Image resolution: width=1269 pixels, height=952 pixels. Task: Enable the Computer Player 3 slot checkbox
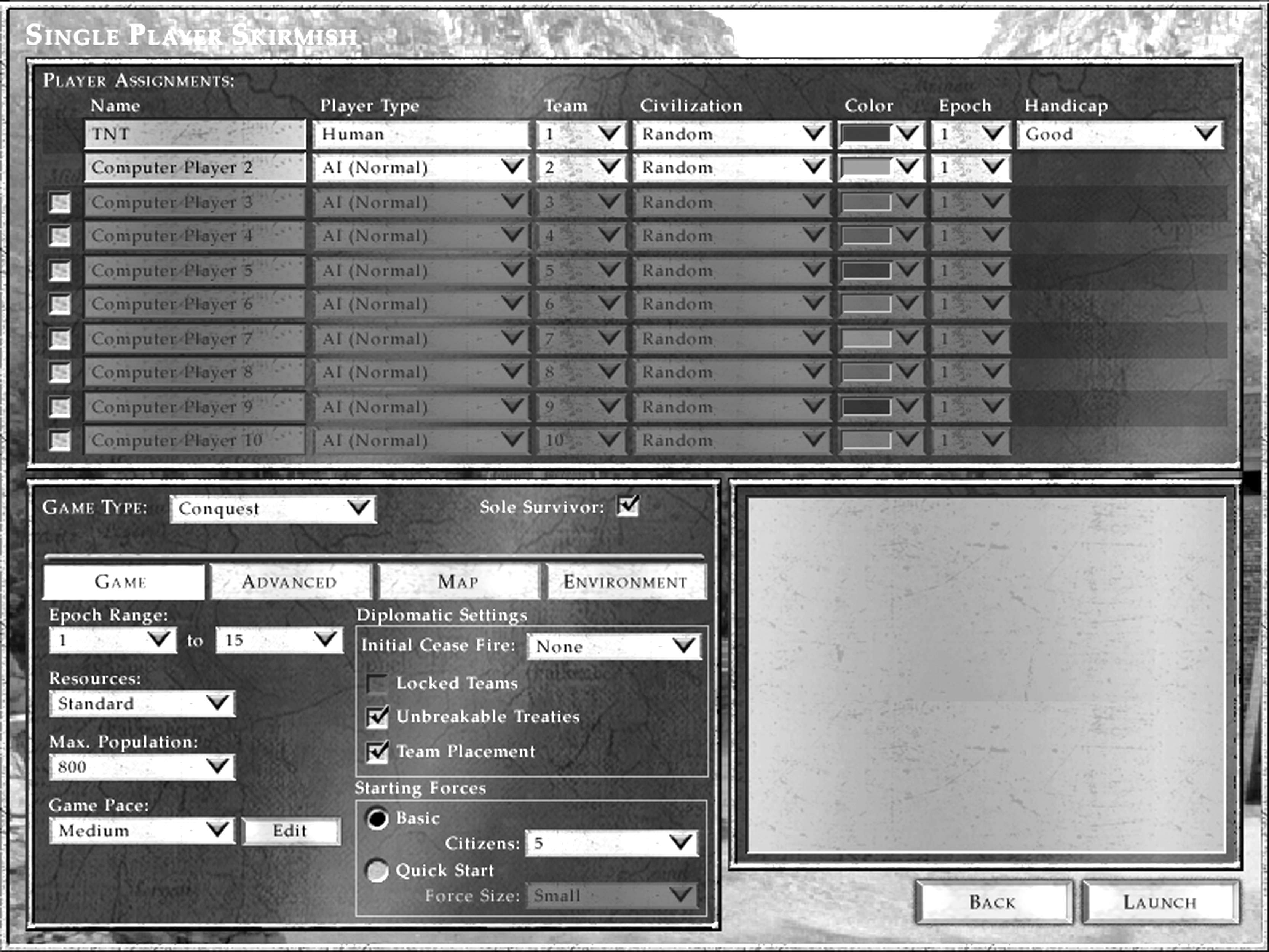[x=60, y=203]
